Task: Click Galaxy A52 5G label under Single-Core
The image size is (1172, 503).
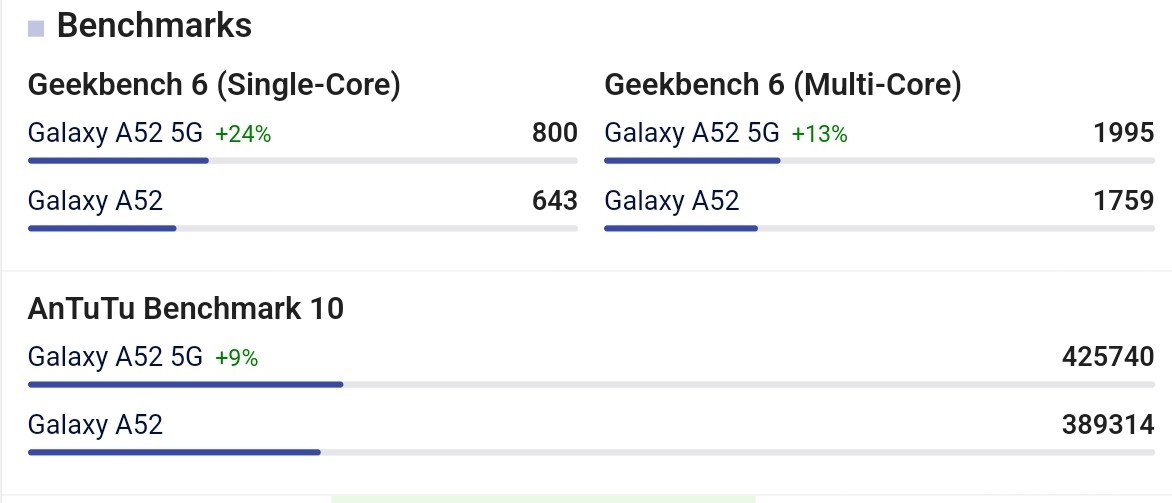Action: click(115, 133)
